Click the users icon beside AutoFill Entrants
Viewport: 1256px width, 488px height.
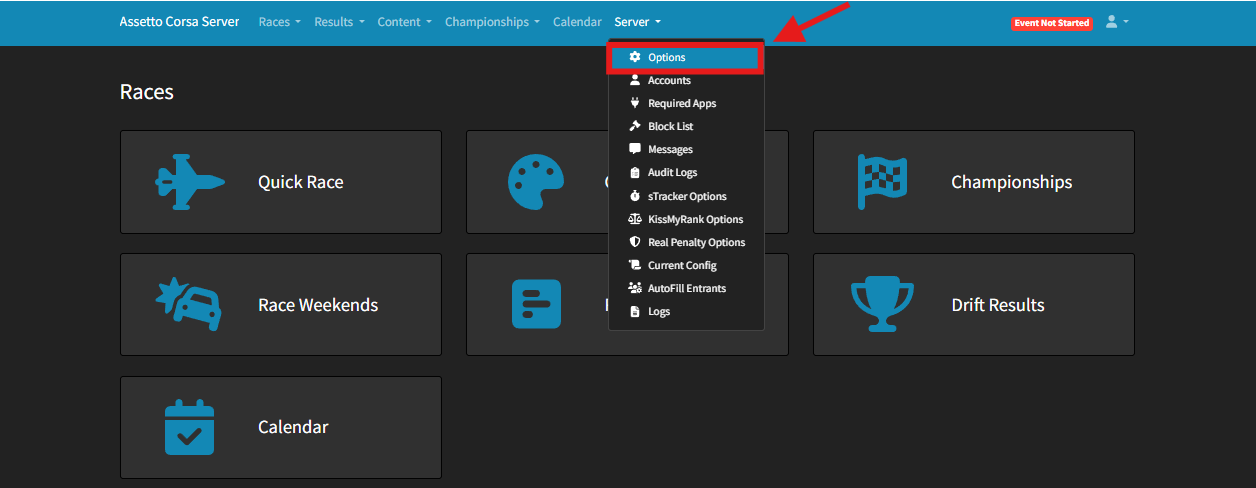tap(635, 288)
